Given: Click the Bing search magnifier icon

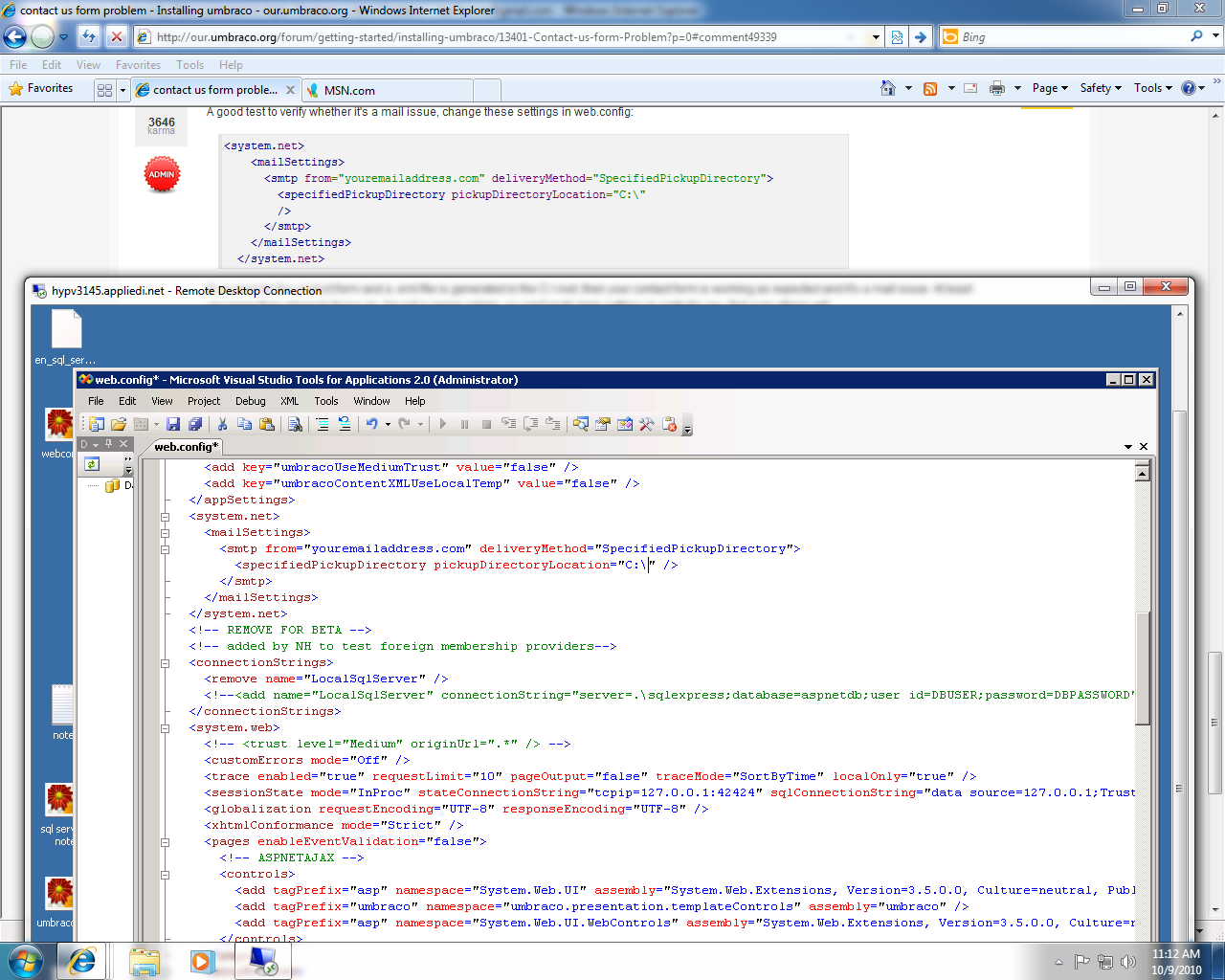Looking at the screenshot, I should point(1196,36).
